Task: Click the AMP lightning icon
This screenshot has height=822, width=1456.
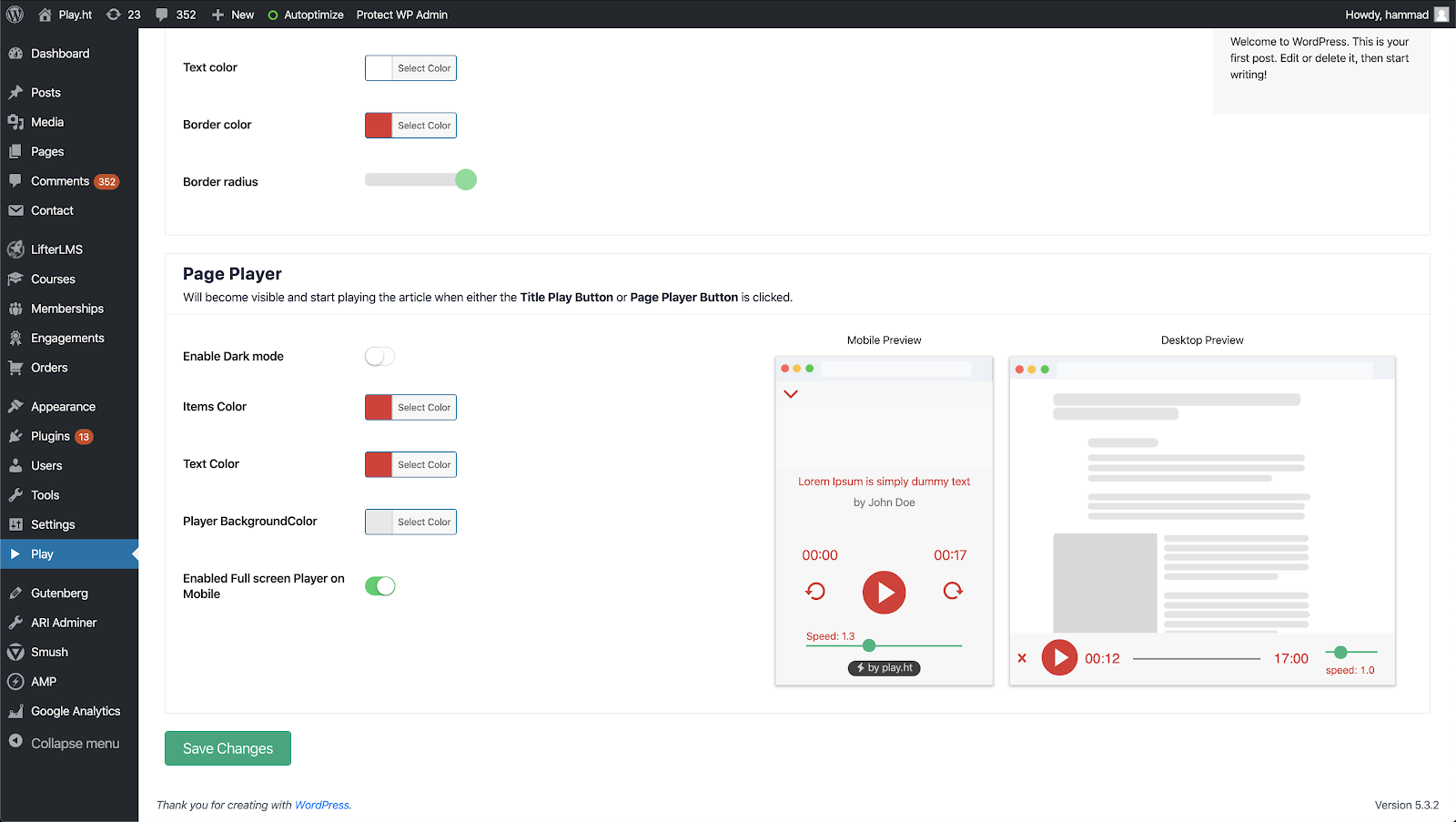Action: coord(15,681)
